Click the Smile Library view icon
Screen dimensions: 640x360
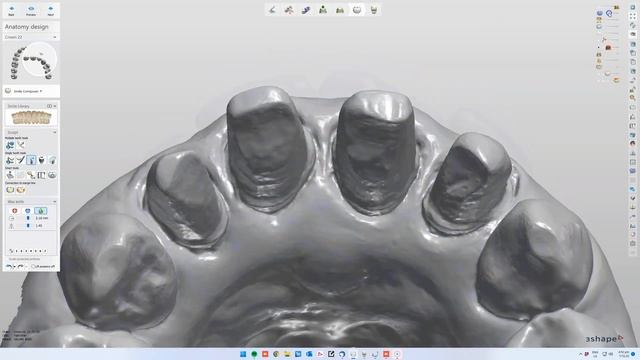49,106
